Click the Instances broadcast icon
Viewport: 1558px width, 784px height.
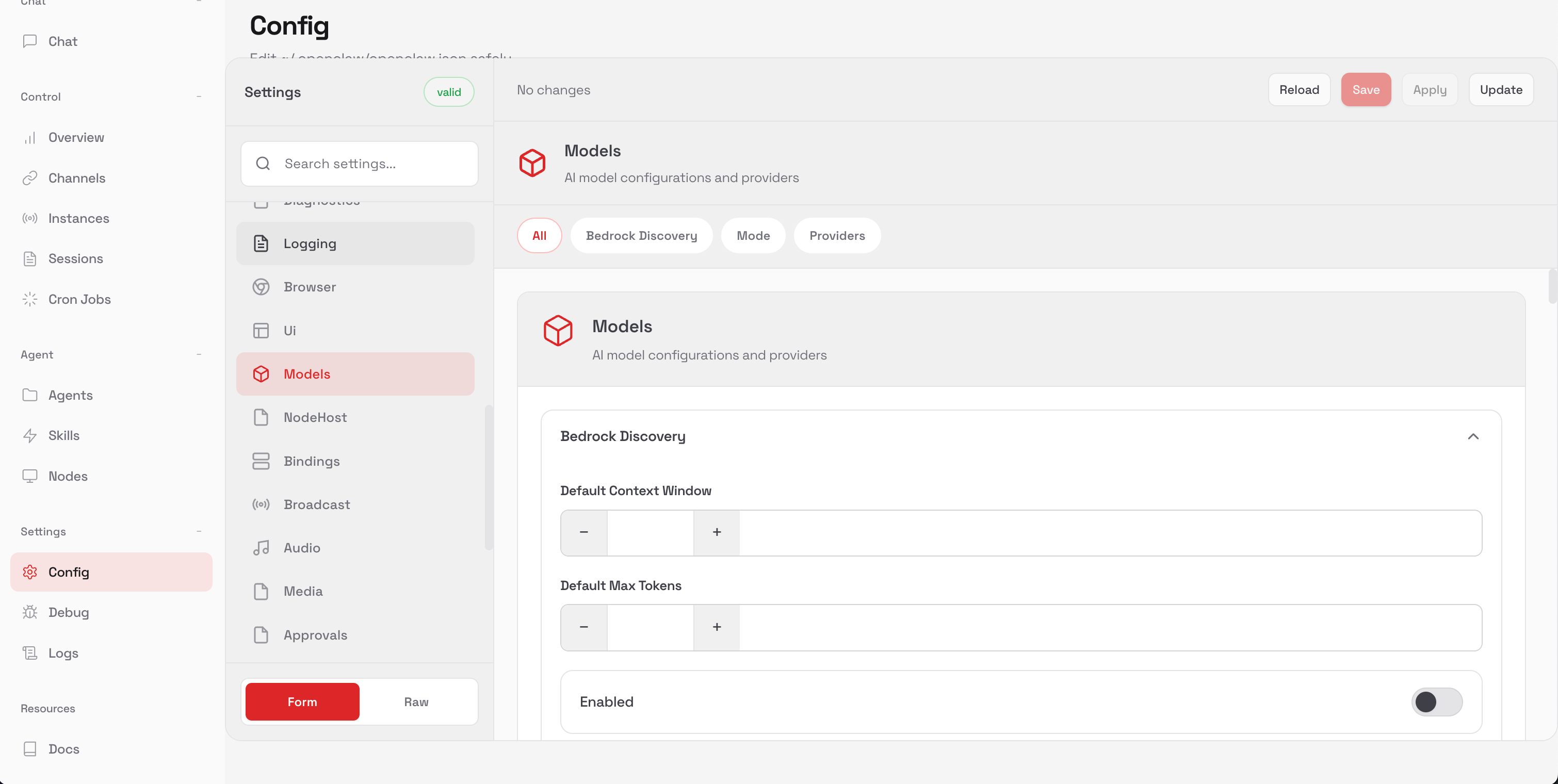(x=30, y=218)
